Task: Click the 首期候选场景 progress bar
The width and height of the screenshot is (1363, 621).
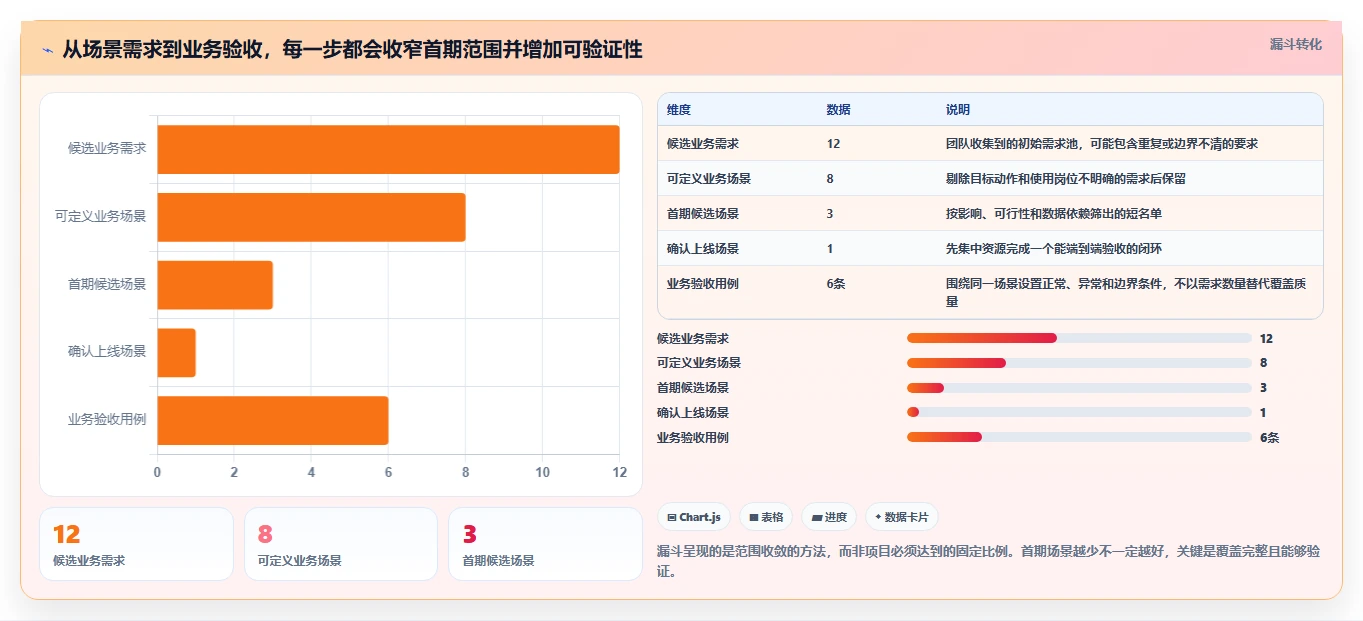Action: [x=1079, y=388]
